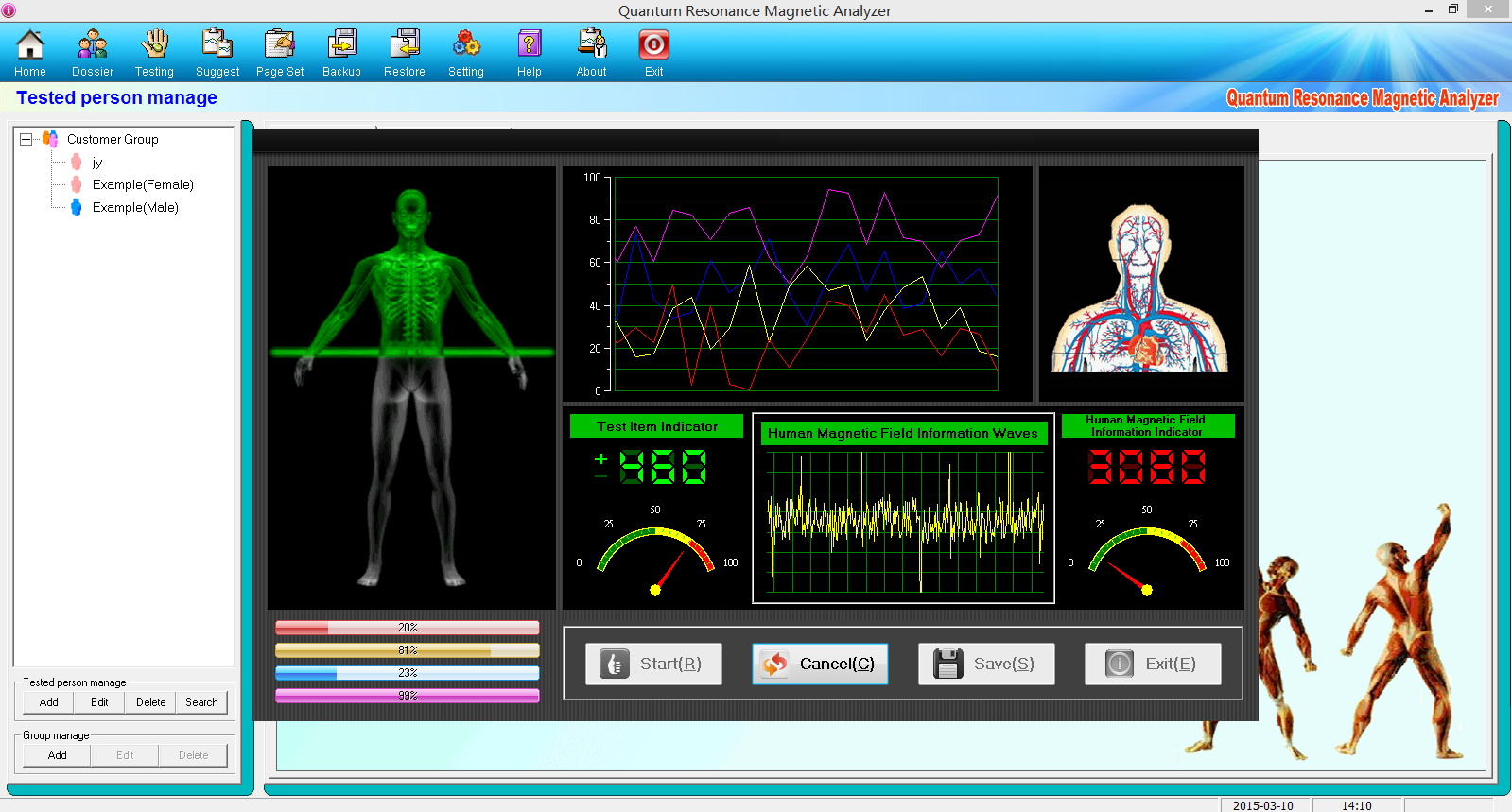Screen dimensions: 1512x812
Task: Click Add under Group manage
Action: (x=58, y=755)
